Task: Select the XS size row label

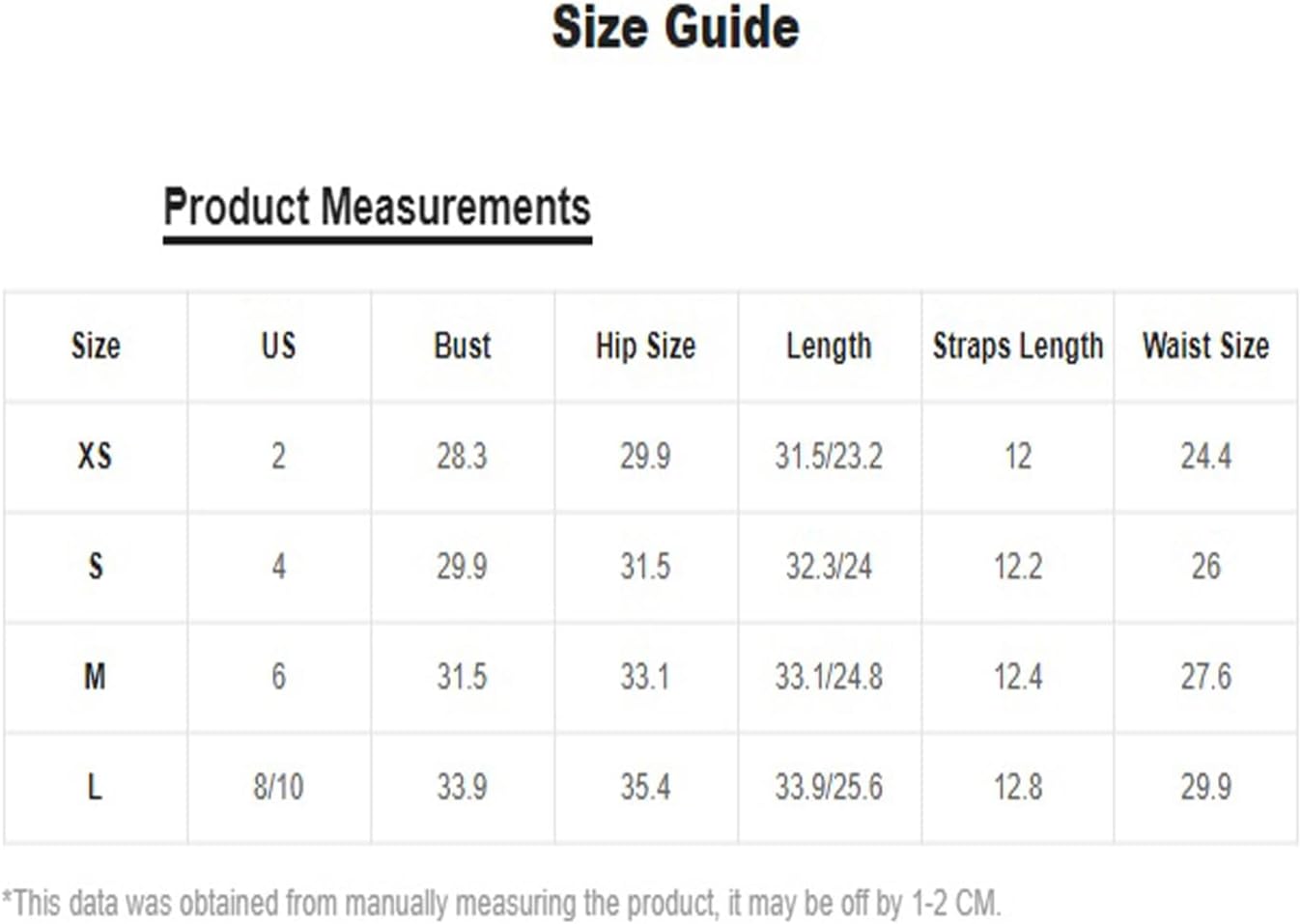Action: click(x=95, y=456)
